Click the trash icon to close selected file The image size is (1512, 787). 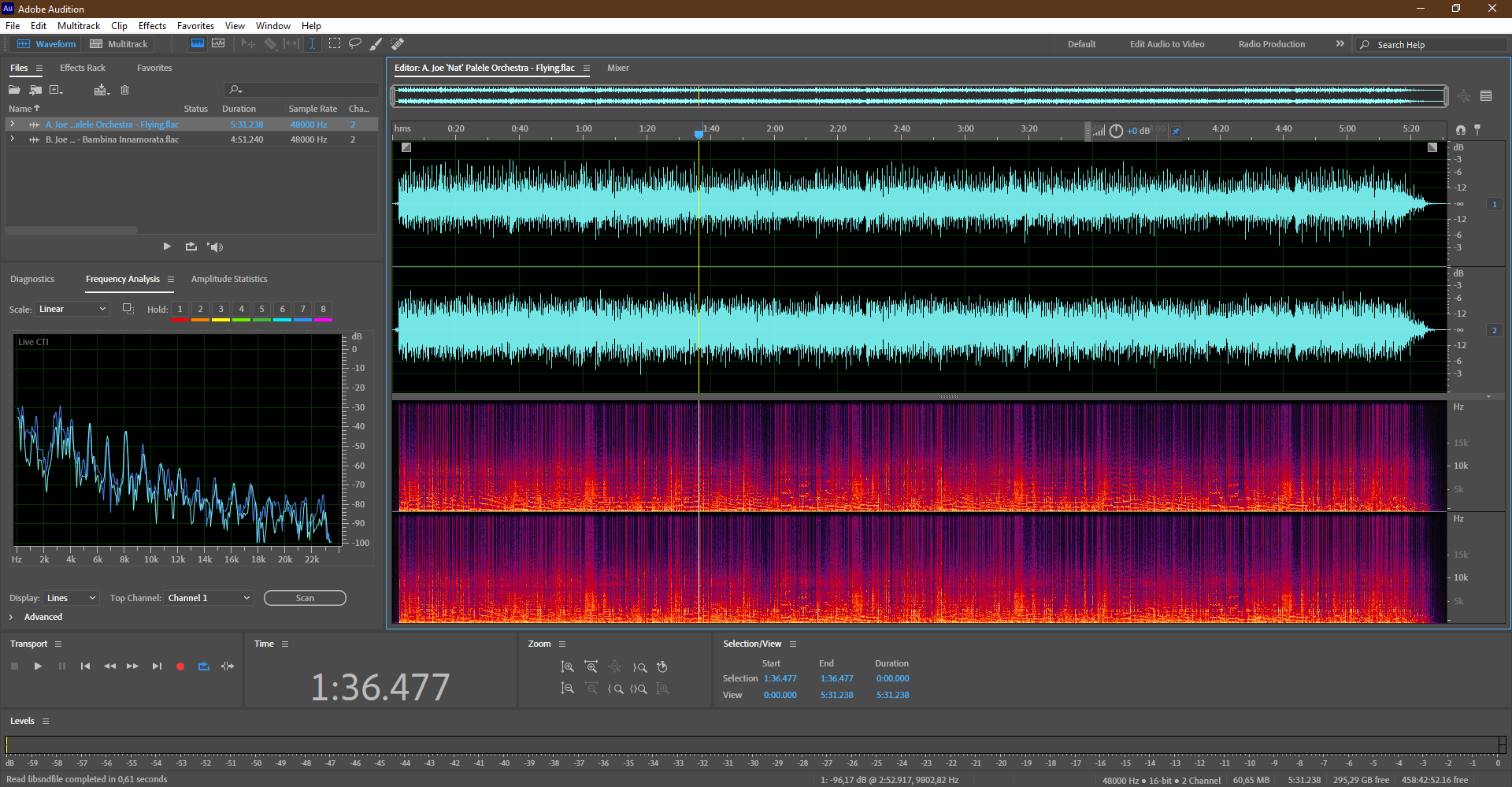click(x=124, y=90)
